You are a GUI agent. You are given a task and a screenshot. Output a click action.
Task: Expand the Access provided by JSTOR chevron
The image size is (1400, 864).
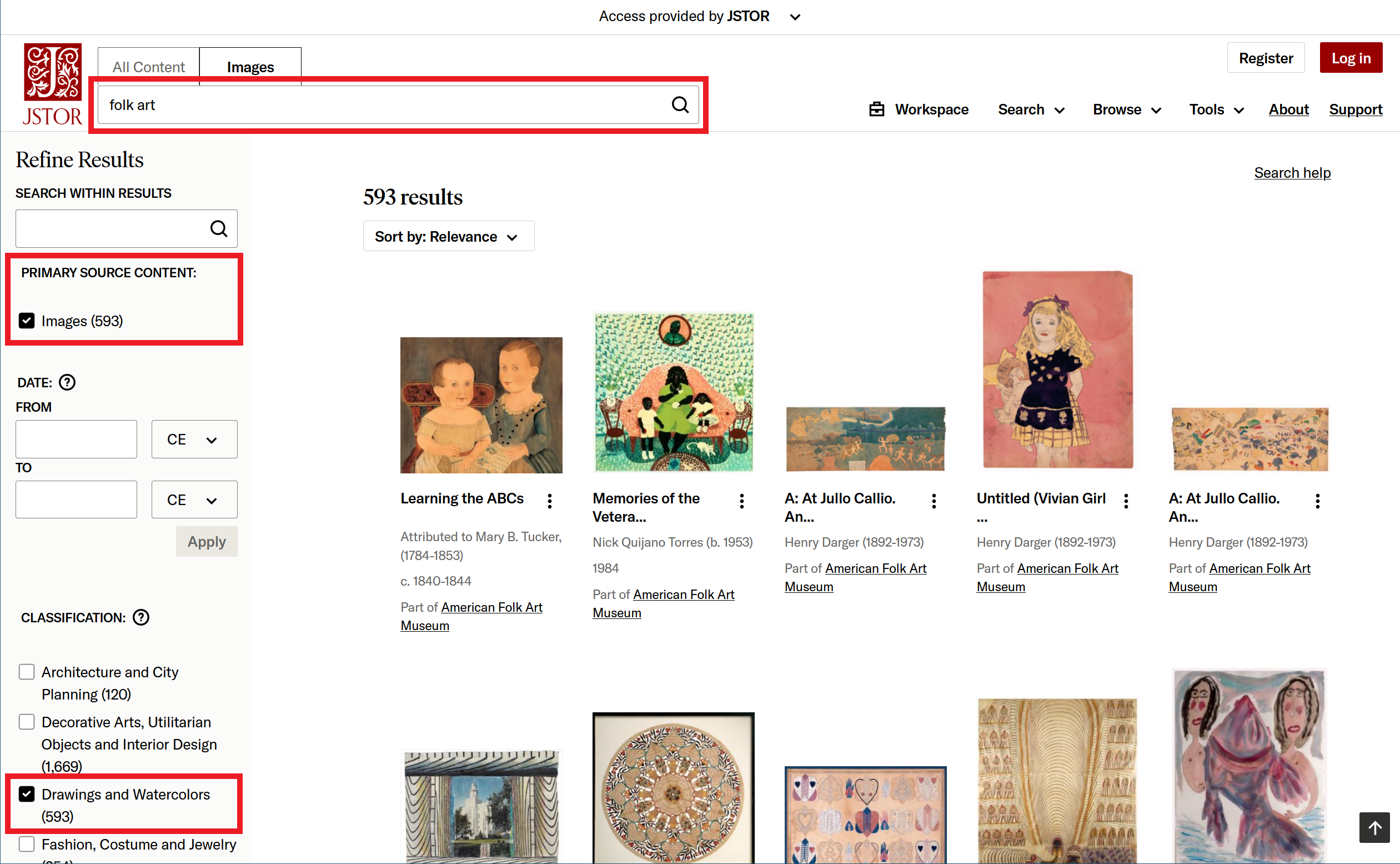tap(795, 17)
